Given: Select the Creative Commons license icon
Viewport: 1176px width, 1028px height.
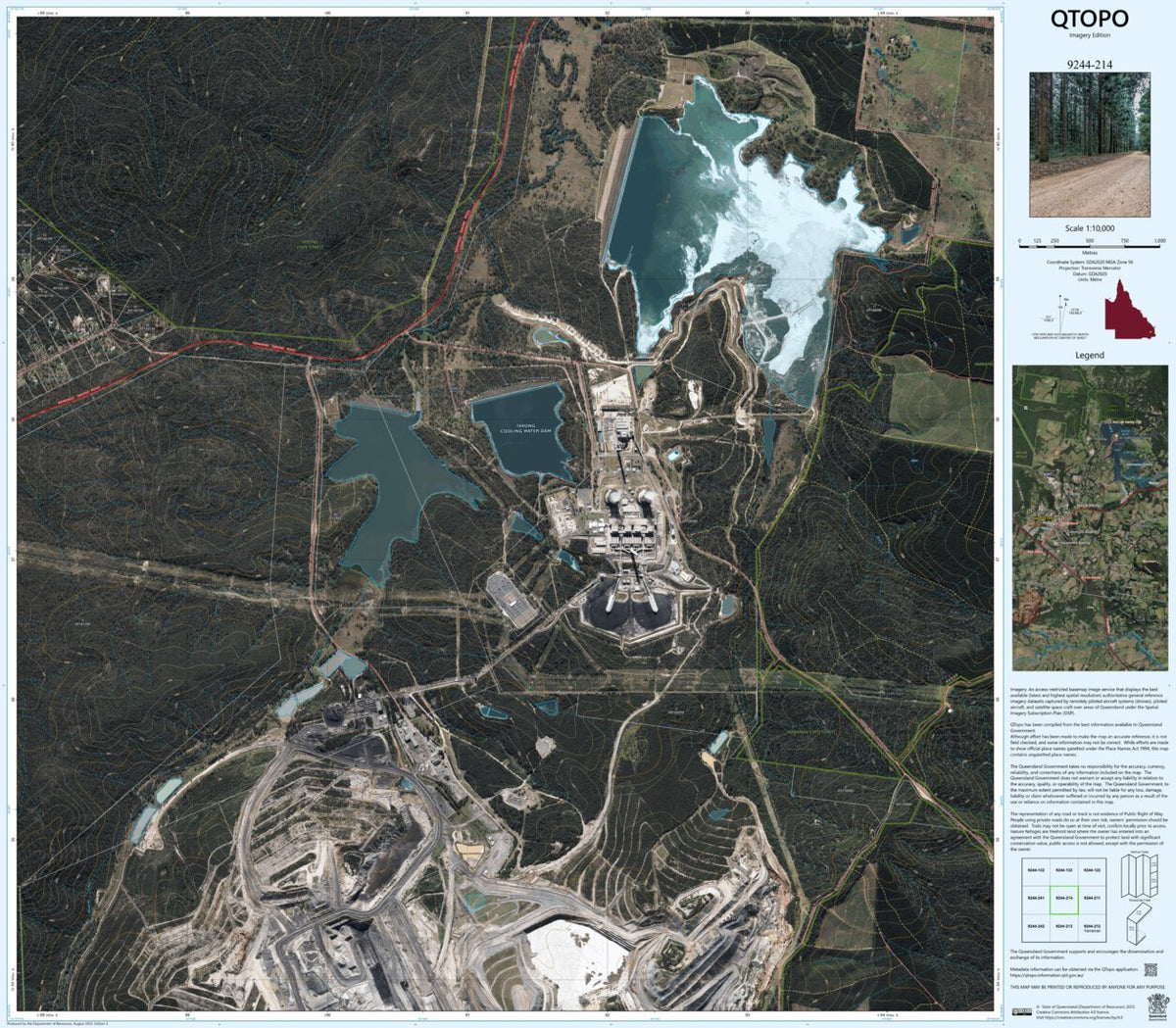Looking at the screenshot, I should (x=1022, y=1010).
